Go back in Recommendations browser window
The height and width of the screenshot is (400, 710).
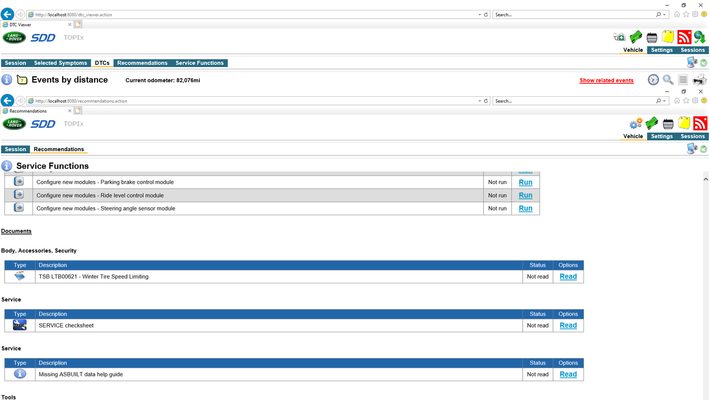coord(7,100)
